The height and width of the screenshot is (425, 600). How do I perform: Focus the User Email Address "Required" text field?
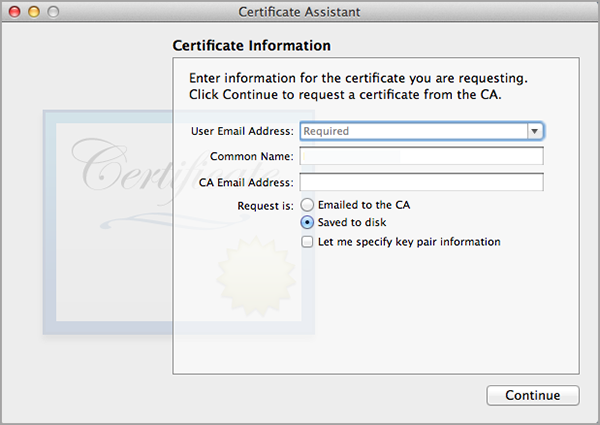coord(412,131)
